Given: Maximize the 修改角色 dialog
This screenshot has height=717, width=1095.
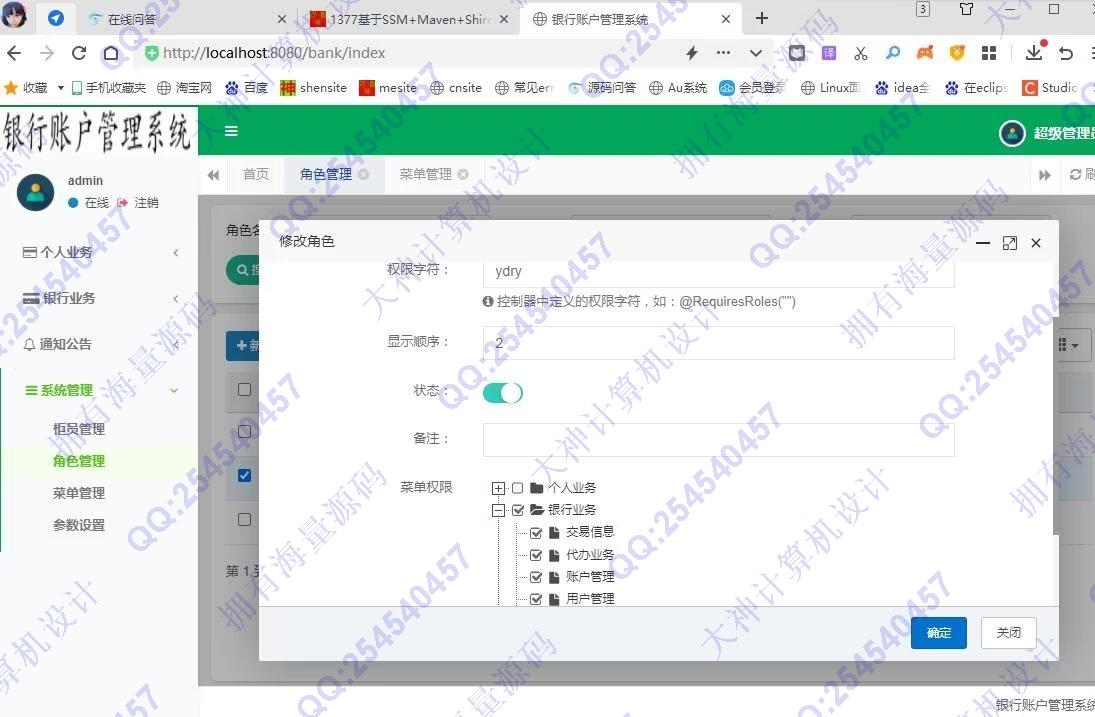Looking at the screenshot, I should pos(1010,243).
